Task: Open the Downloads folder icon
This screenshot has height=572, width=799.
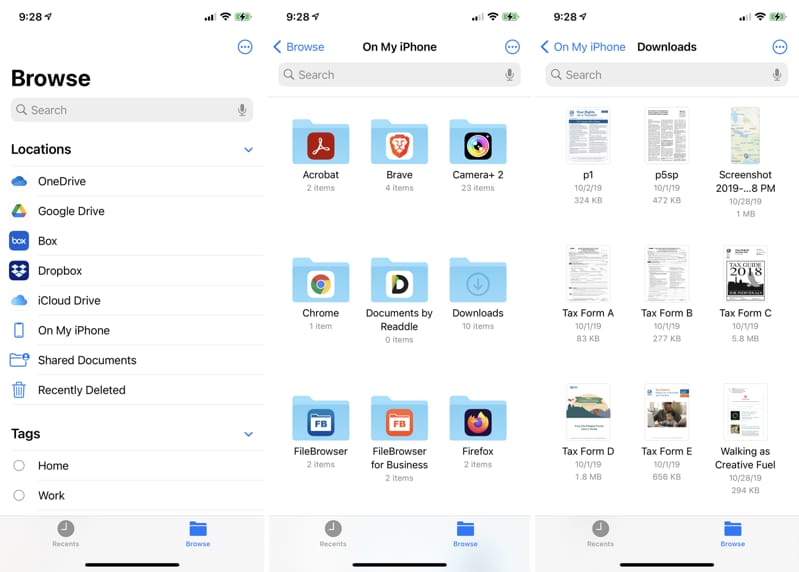Action: tap(477, 280)
